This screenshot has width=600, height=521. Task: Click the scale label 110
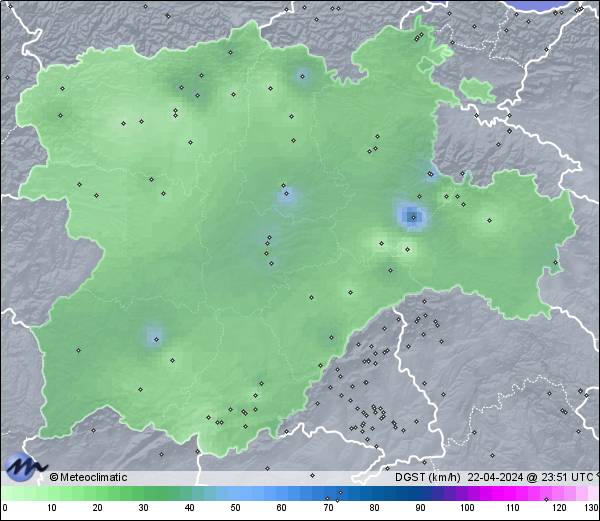coord(513,508)
